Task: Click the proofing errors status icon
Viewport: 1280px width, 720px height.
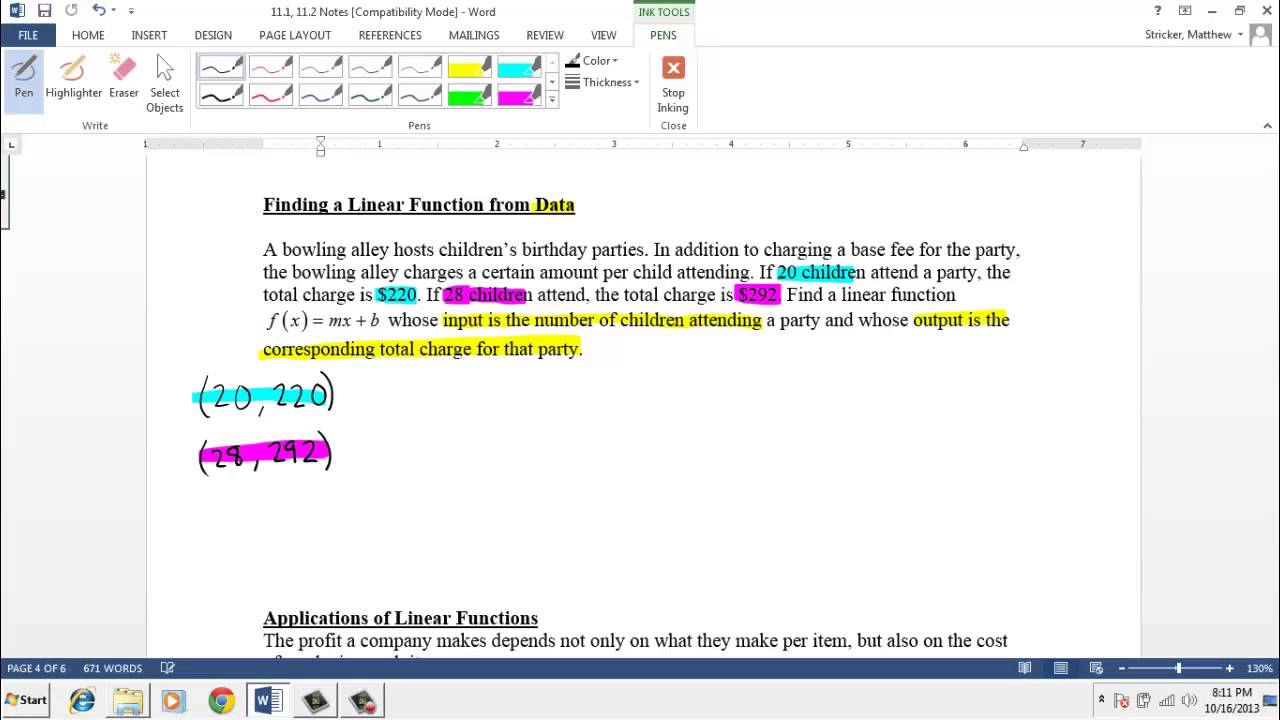Action: (x=168, y=668)
